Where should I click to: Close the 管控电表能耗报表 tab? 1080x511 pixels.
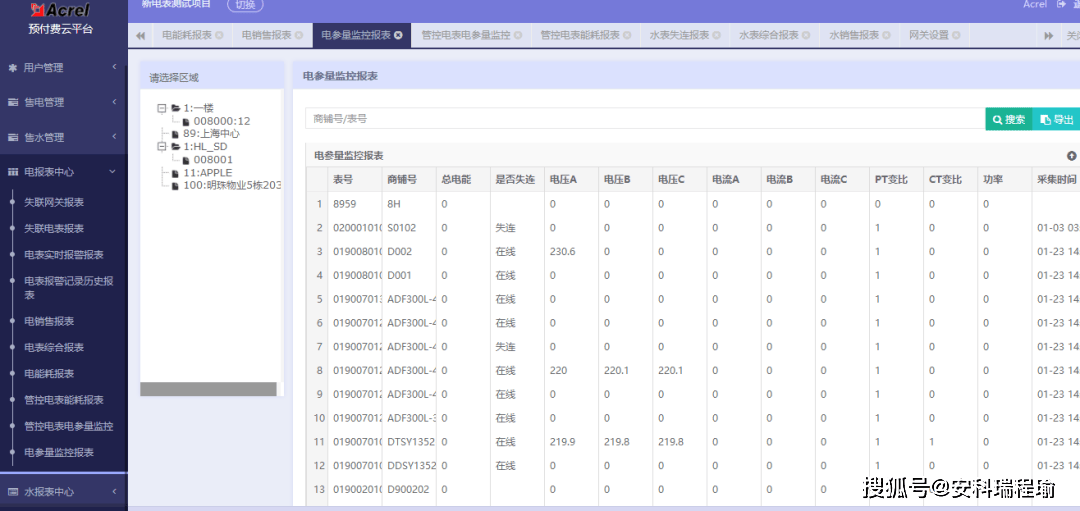click(627, 35)
